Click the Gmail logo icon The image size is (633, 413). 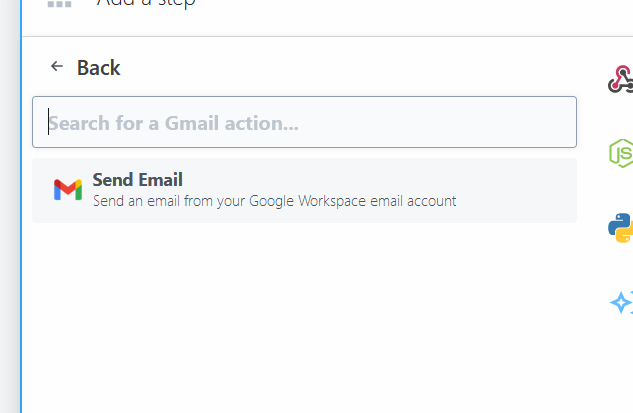pyautogui.click(x=68, y=190)
